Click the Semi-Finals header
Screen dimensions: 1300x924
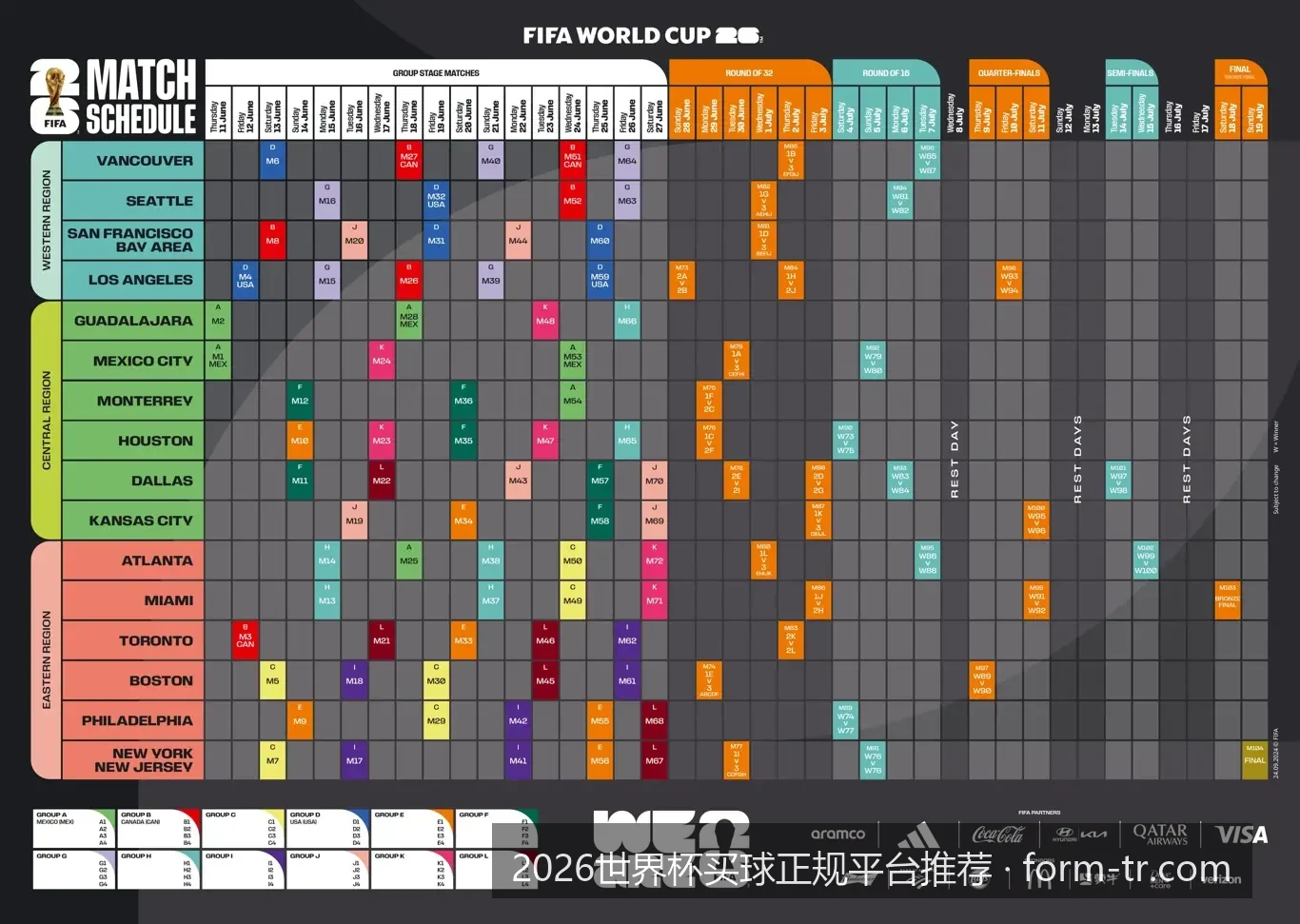pos(1131,72)
